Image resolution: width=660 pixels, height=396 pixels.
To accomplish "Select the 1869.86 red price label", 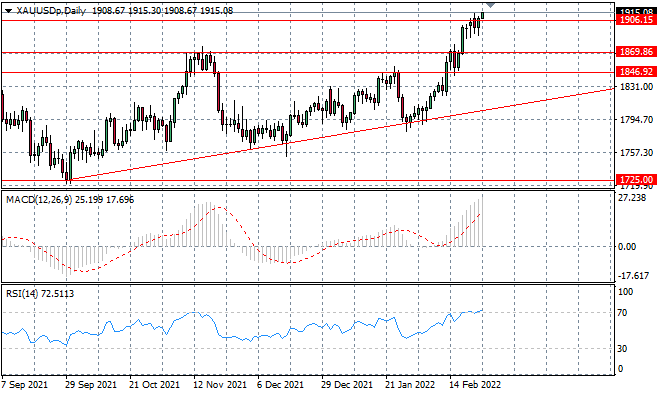I will coord(636,52).
